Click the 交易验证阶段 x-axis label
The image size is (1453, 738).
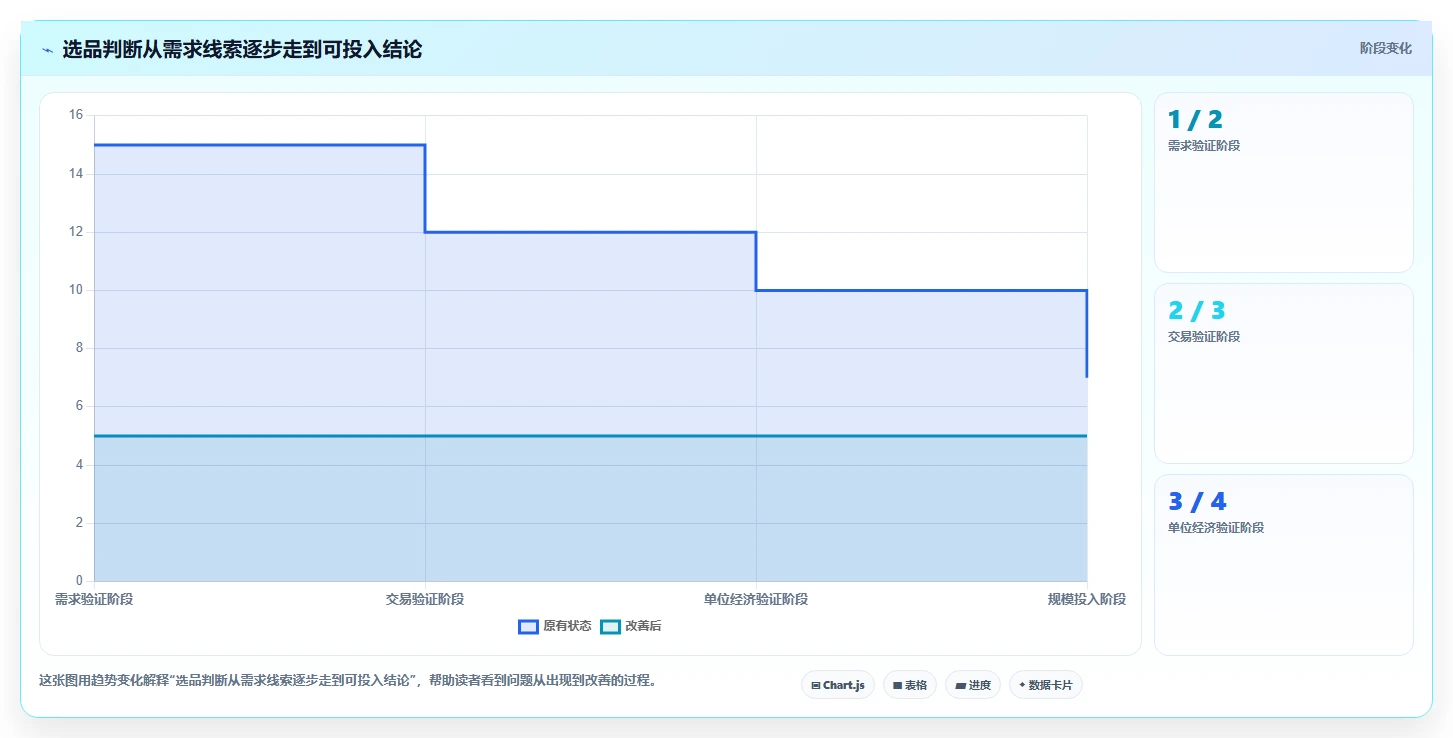pos(425,599)
